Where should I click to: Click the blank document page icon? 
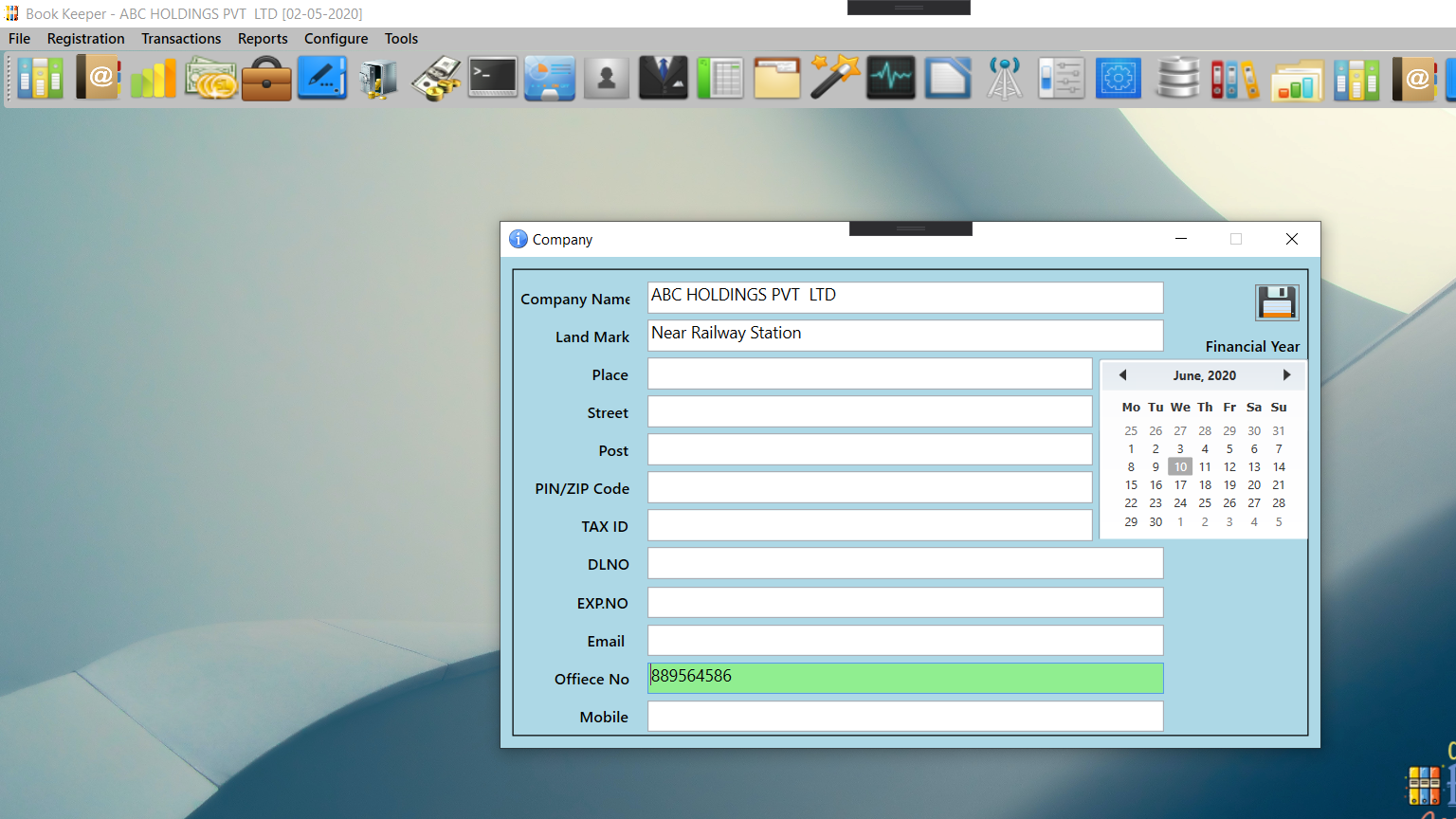(948, 79)
